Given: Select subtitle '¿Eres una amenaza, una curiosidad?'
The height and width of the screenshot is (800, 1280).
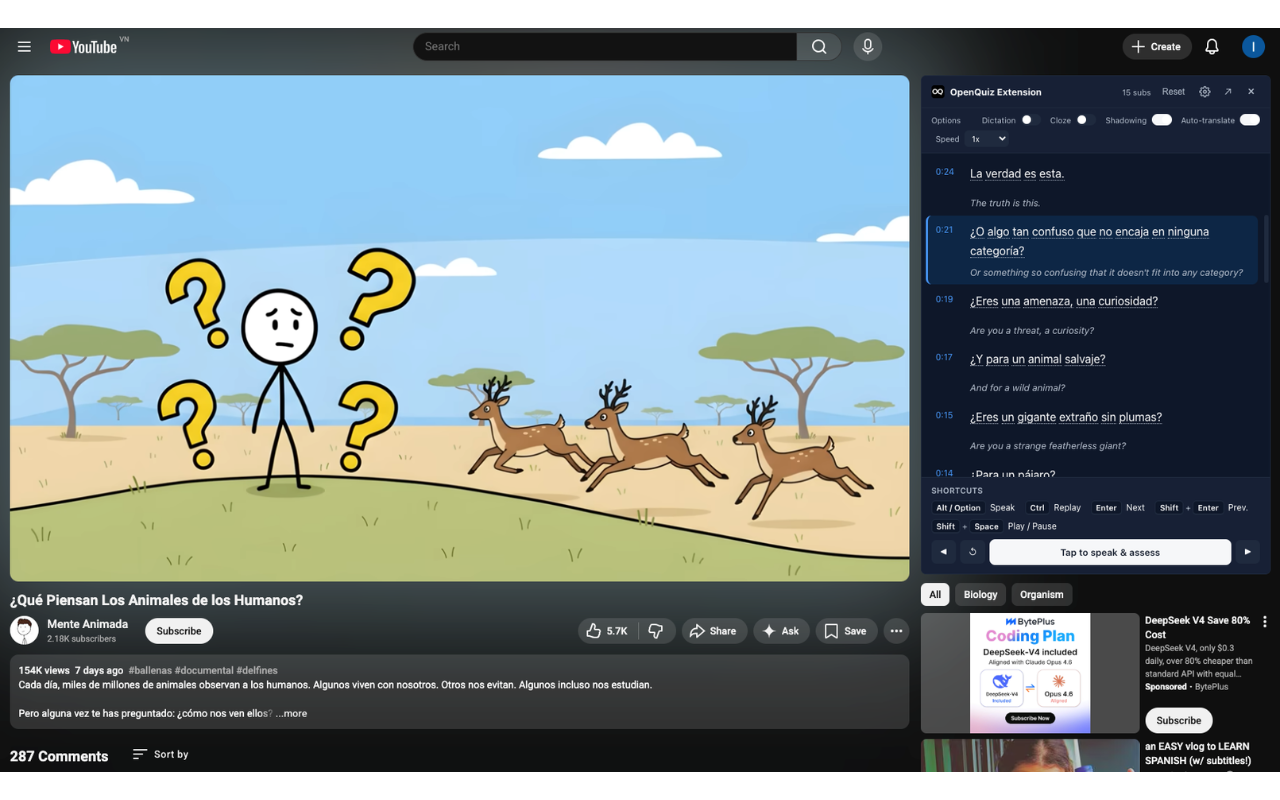Looking at the screenshot, I should [1064, 301].
